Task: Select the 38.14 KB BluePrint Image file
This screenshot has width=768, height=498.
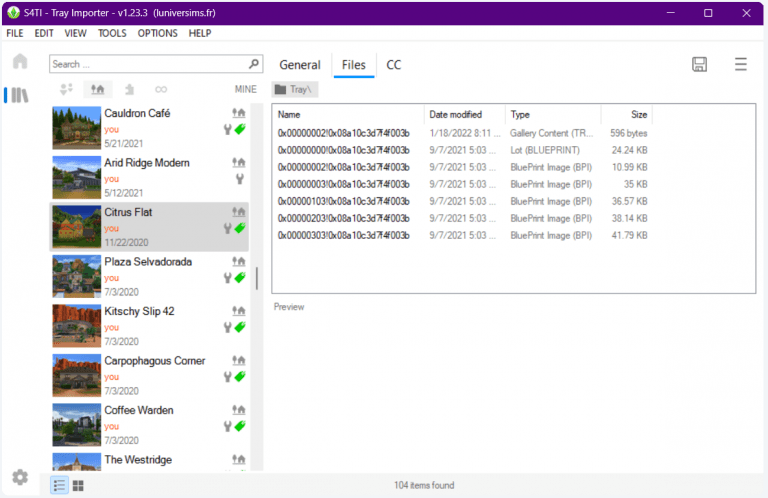Action: tap(462, 218)
